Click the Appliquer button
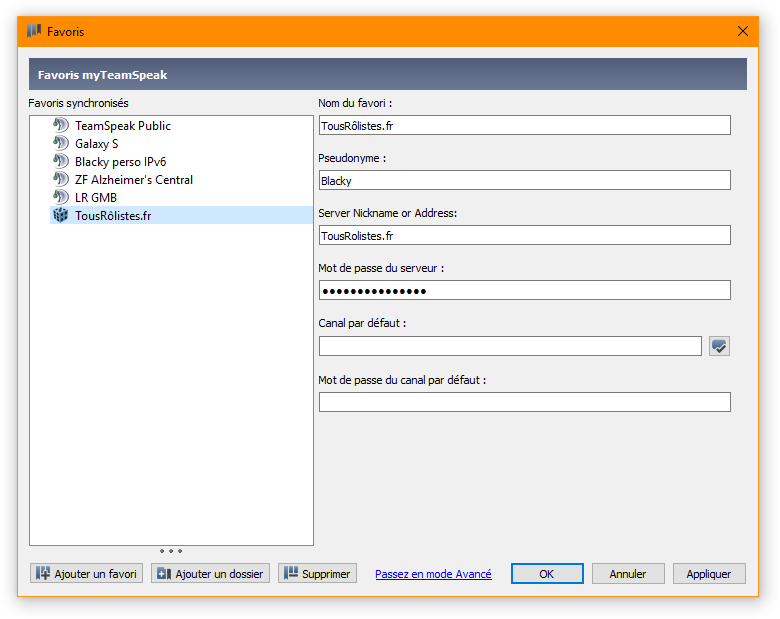Image resolution: width=780 pixels, height=619 pixels. [x=709, y=574]
